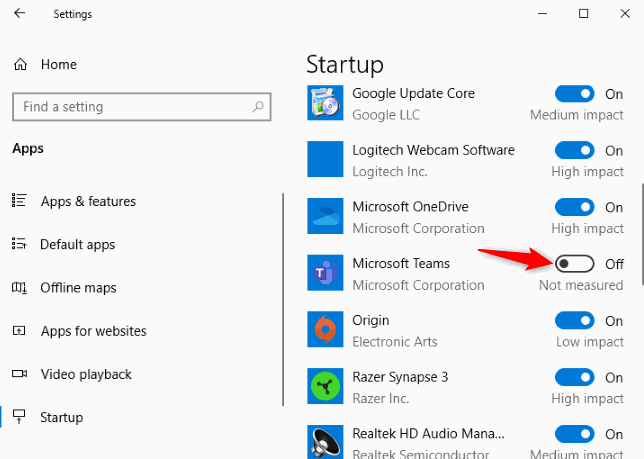Go back using the back arrow

click(x=20, y=14)
